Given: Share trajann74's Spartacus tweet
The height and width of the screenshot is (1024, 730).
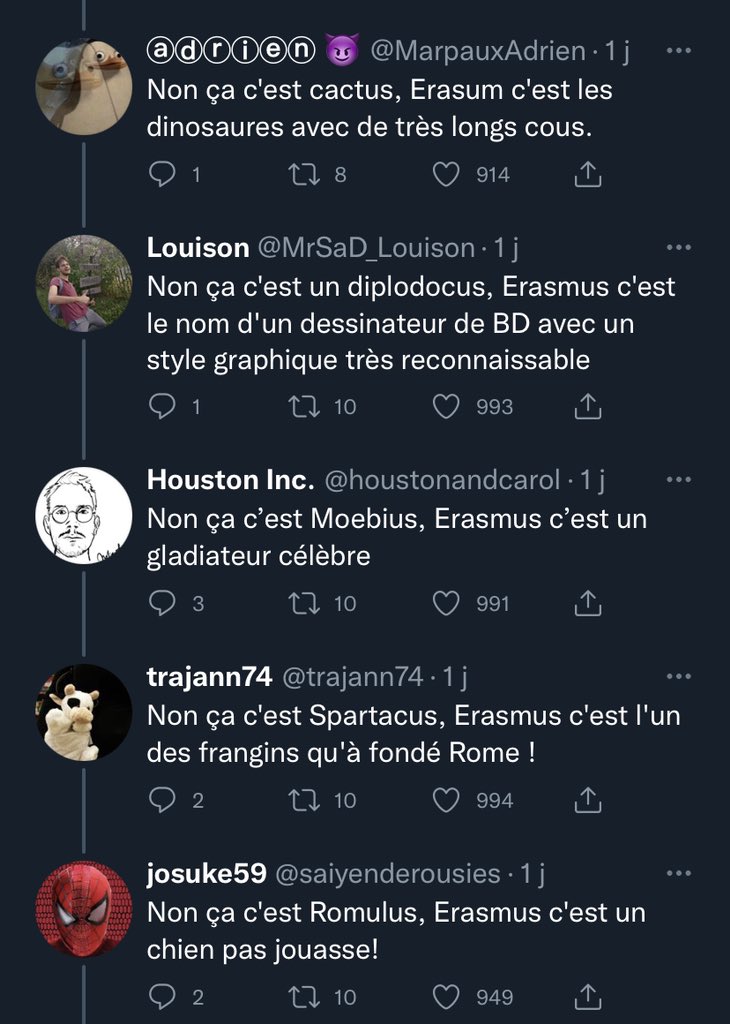Looking at the screenshot, I should [x=589, y=800].
